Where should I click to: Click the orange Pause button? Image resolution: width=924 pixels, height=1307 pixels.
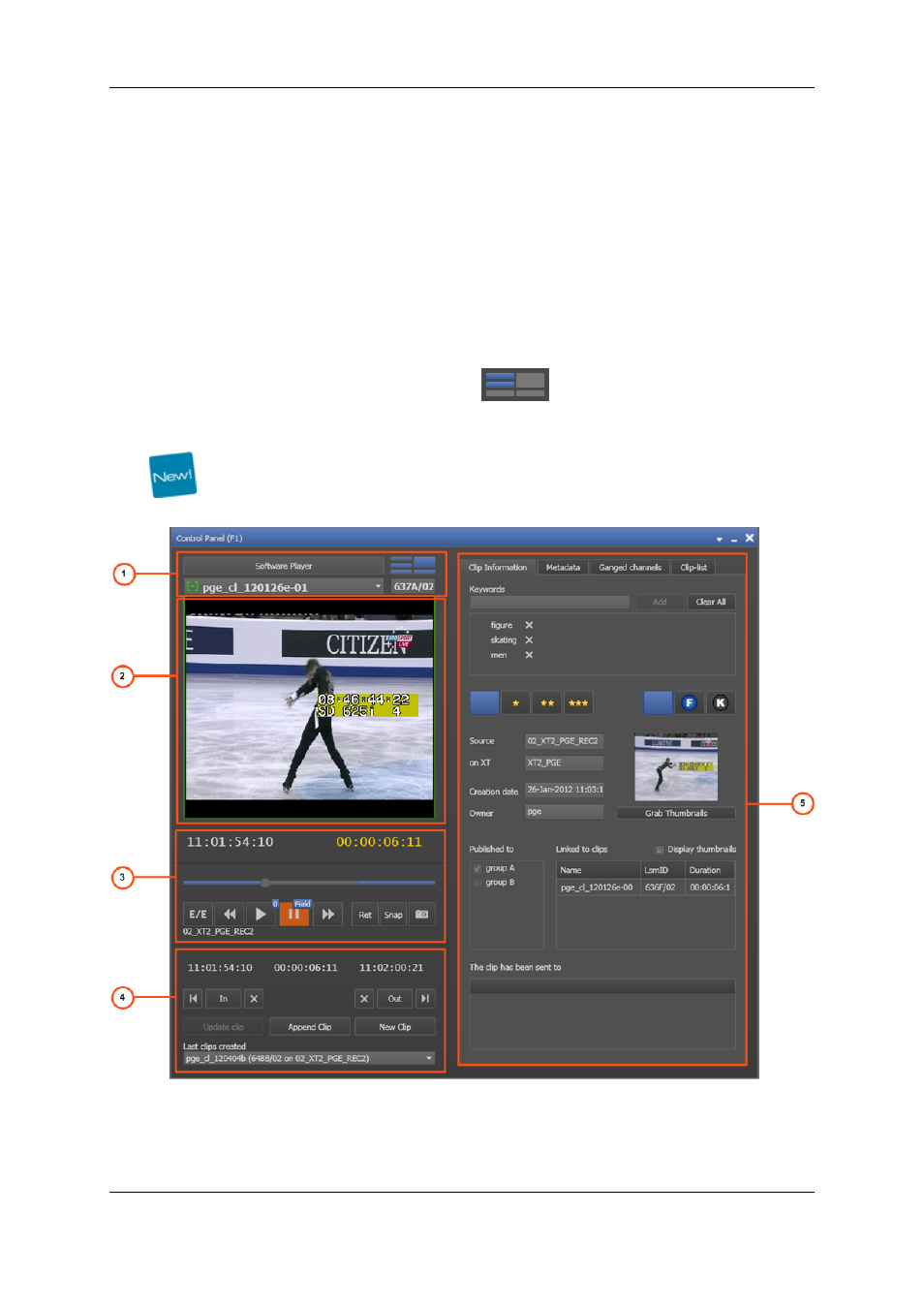pos(293,914)
